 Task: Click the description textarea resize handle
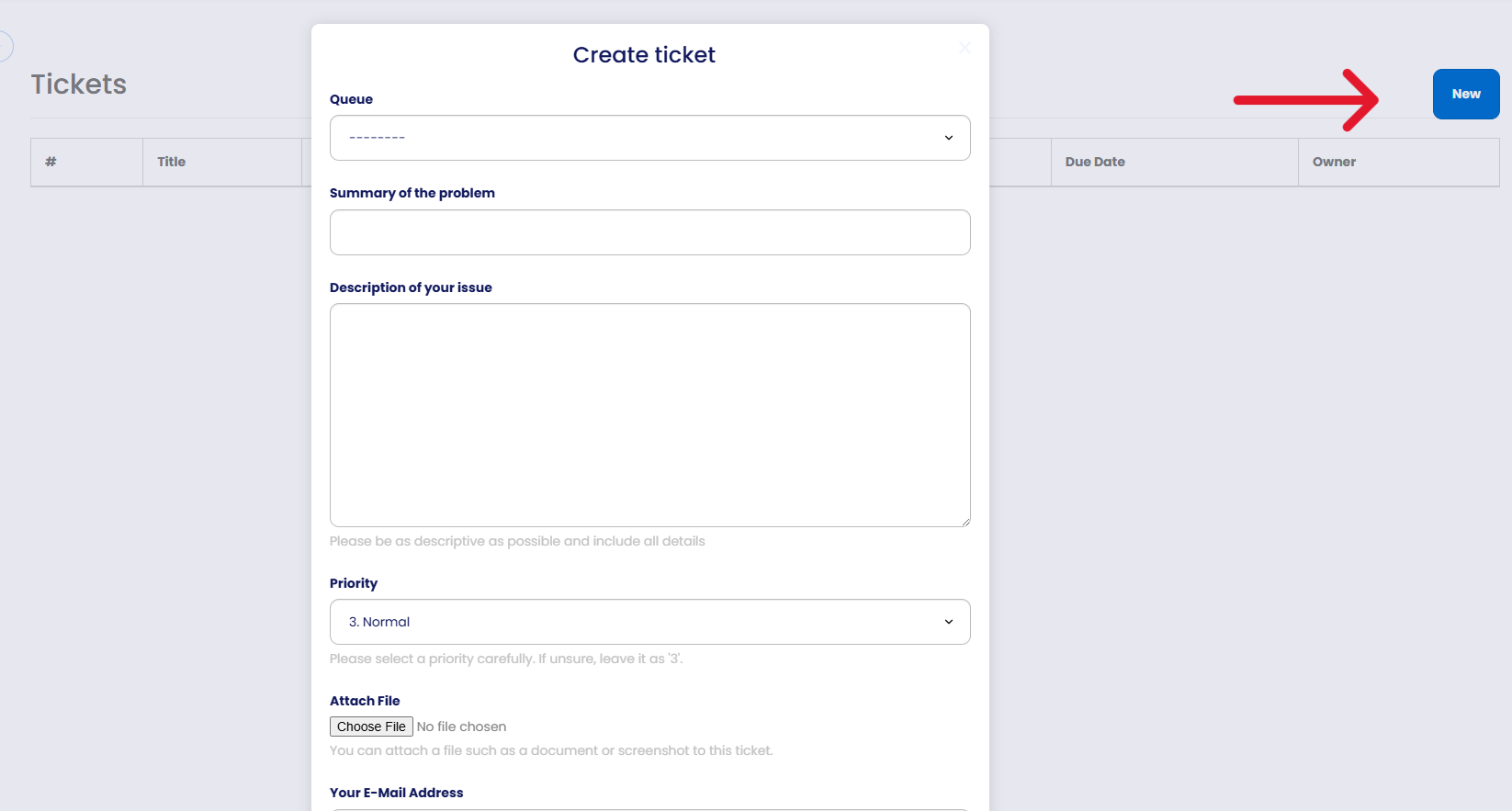965,521
